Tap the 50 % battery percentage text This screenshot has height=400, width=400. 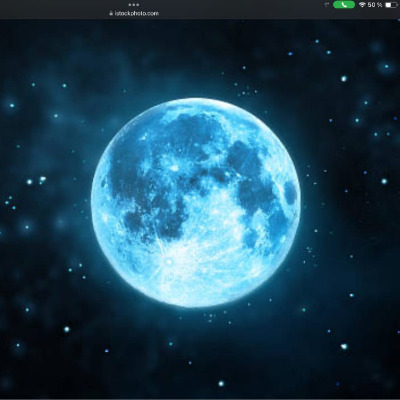[x=375, y=5]
